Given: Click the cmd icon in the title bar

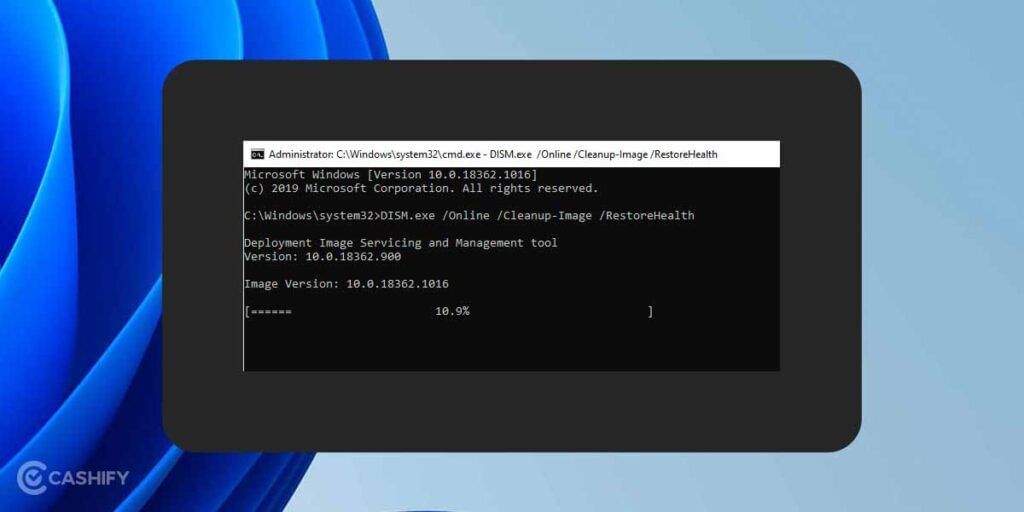Looking at the screenshot, I should click(x=257, y=154).
